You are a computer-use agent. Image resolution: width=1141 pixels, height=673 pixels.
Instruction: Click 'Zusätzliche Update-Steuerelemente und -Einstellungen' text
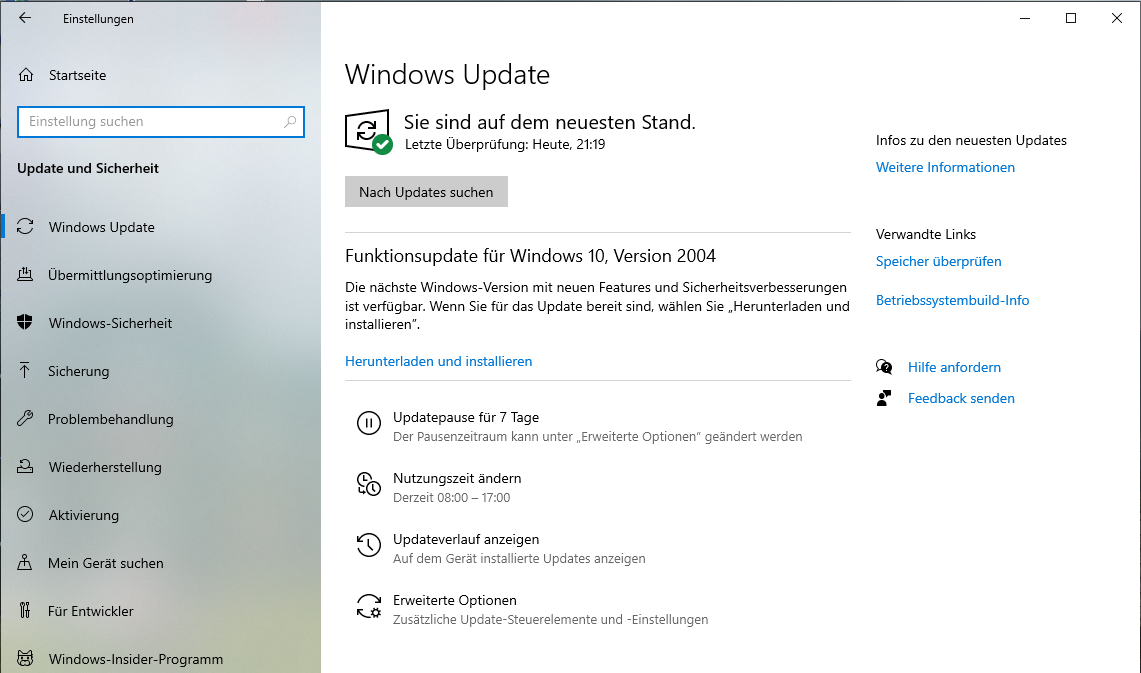click(550, 620)
